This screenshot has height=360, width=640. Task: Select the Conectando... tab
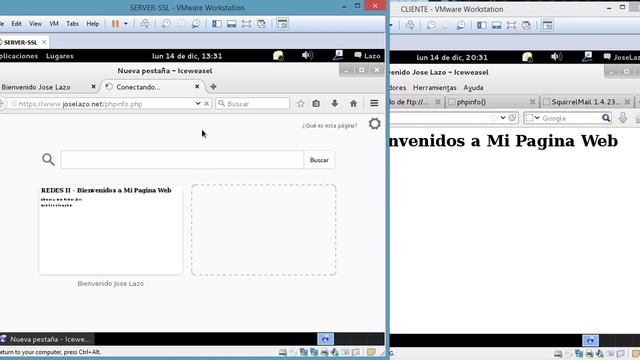(138, 87)
